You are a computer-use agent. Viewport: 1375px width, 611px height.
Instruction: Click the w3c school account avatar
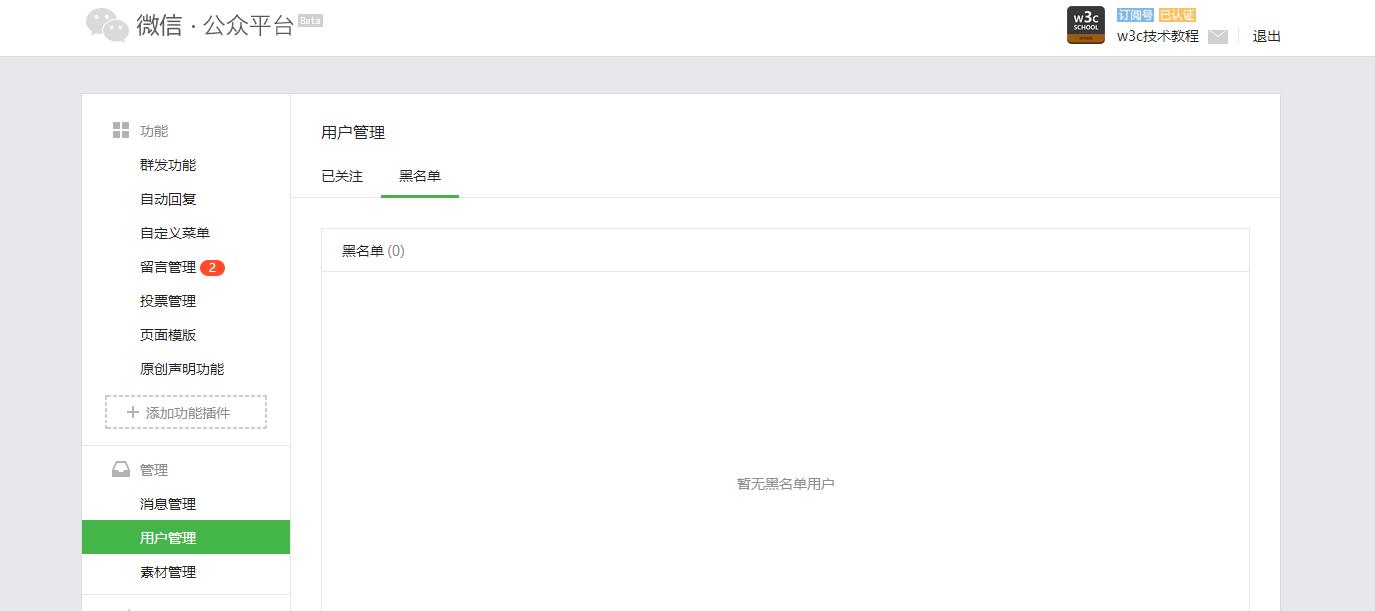click(x=1085, y=25)
